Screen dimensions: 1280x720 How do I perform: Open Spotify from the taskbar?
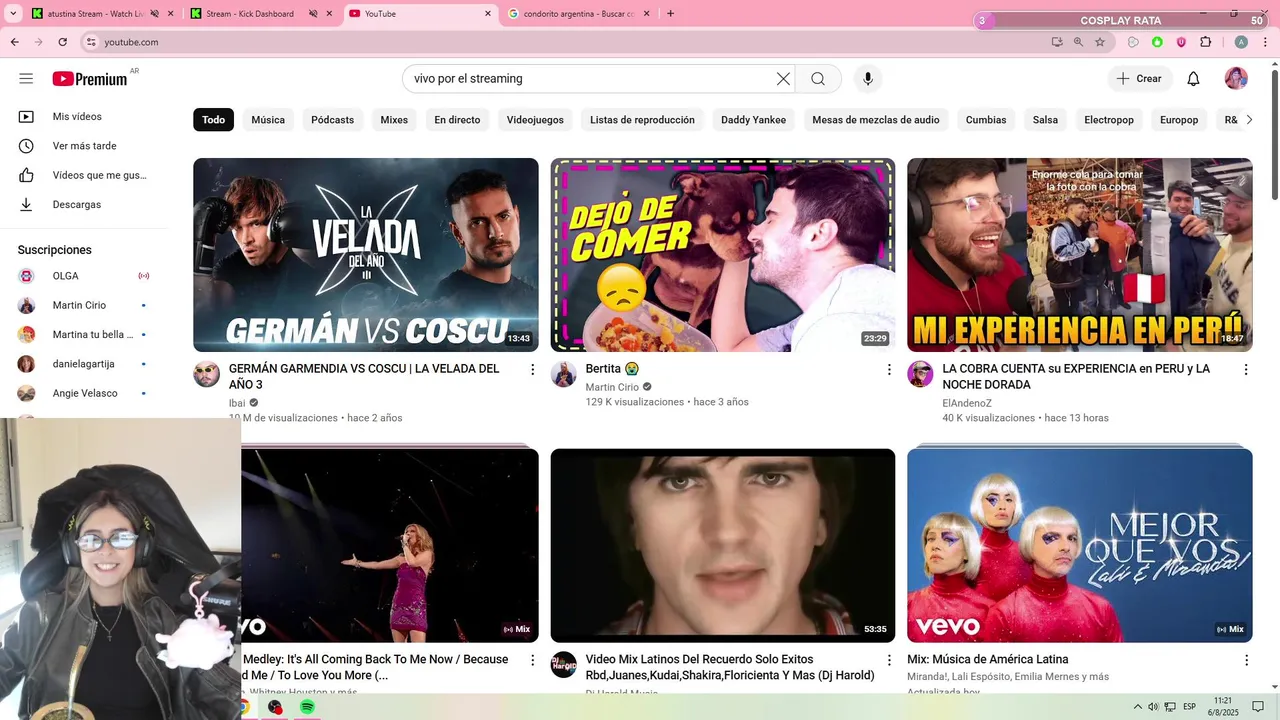click(x=307, y=707)
